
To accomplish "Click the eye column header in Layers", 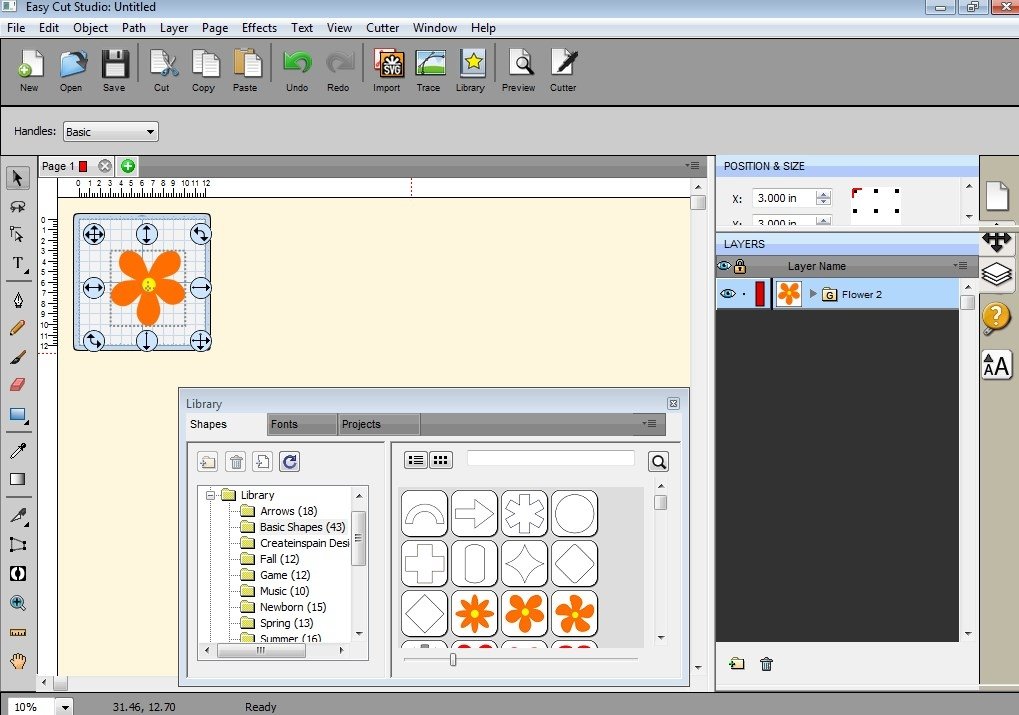I will coord(723,266).
